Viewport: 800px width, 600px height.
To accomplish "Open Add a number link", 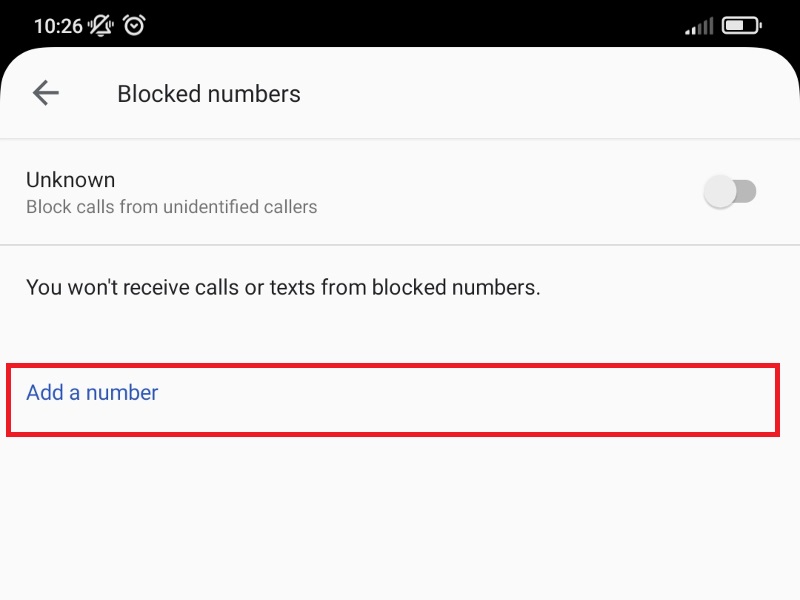I will click(x=92, y=392).
